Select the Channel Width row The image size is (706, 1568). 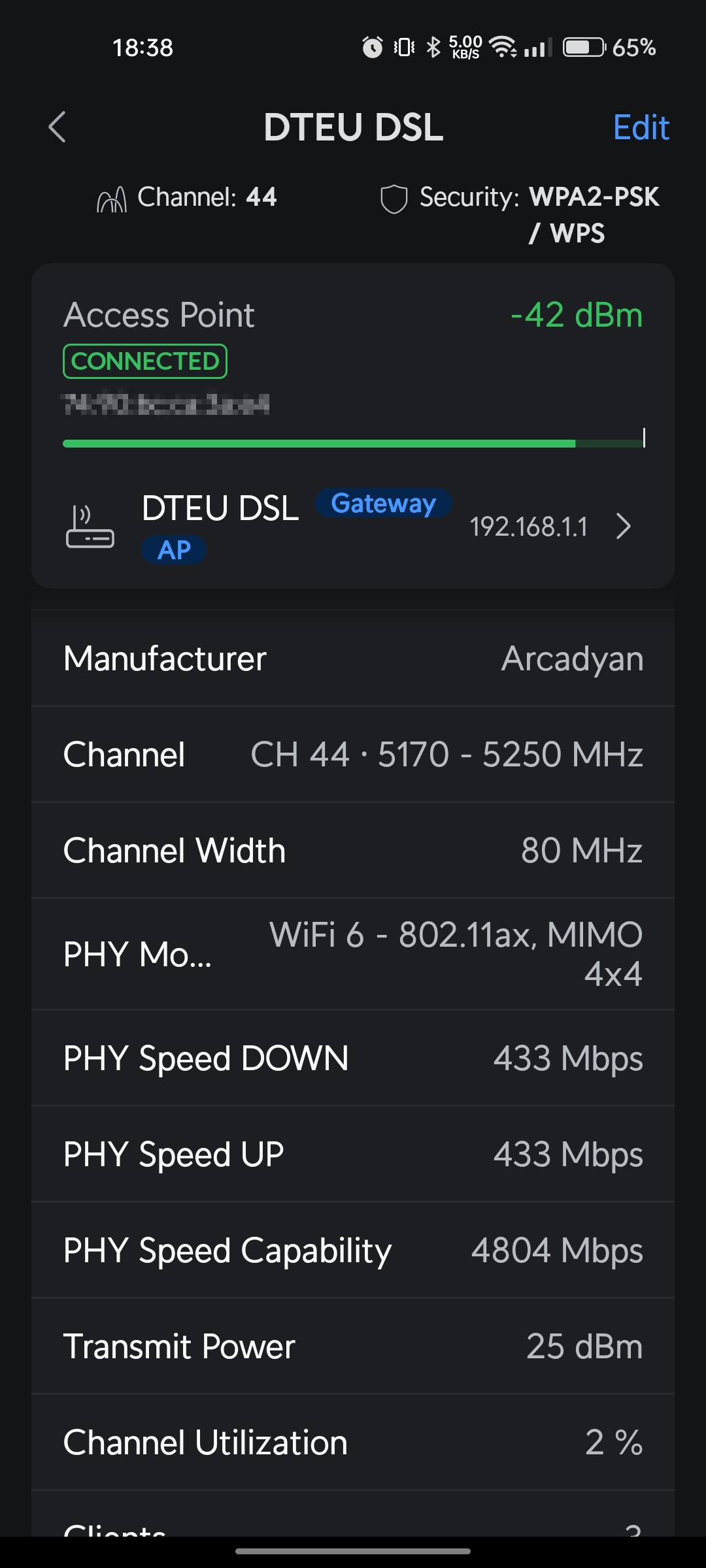(353, 851)
